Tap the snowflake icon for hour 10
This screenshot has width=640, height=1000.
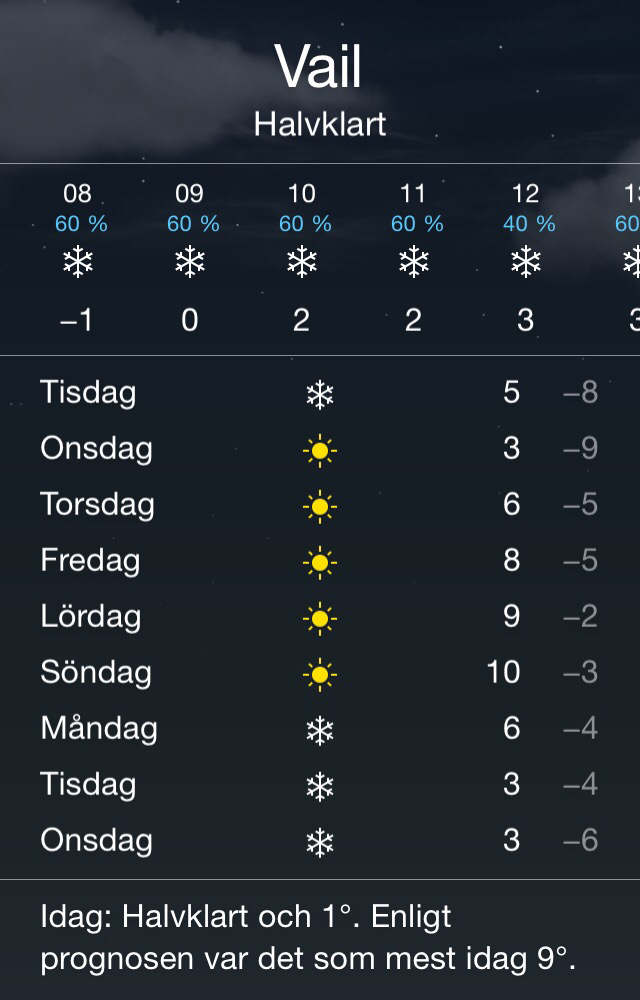click(301, 262)
